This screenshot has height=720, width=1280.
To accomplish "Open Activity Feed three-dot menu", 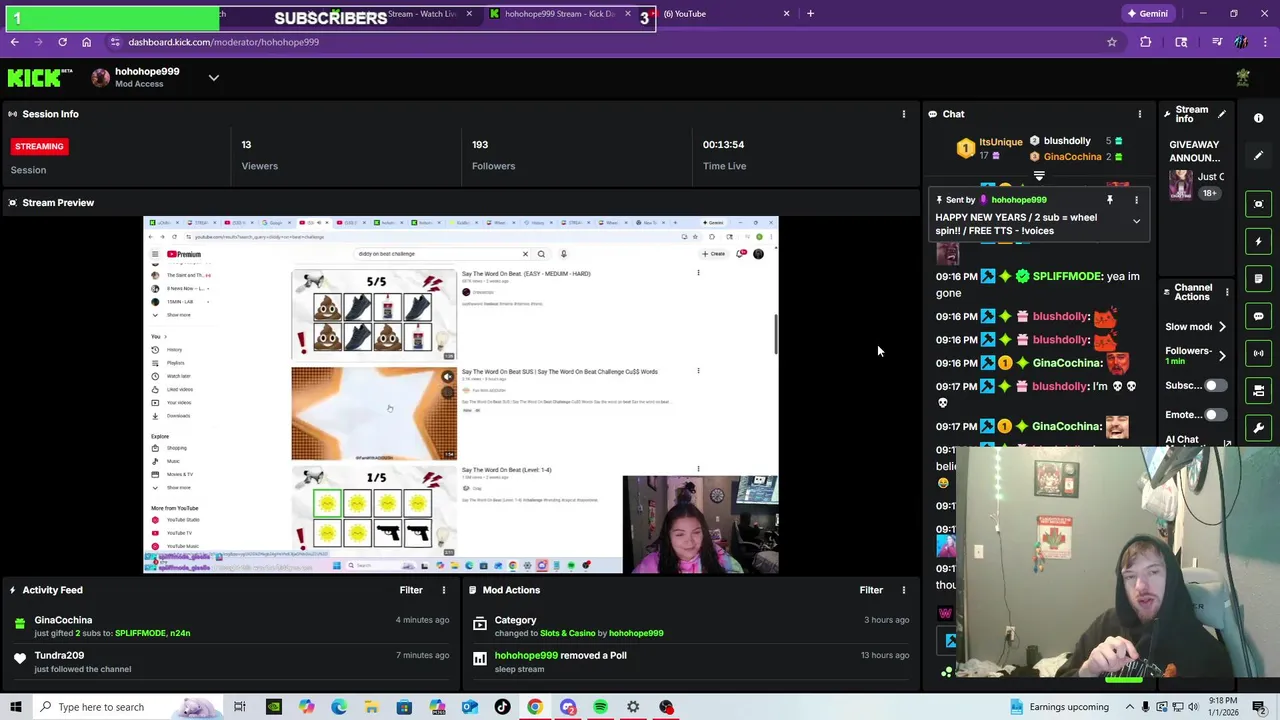I will click(444, 590).
